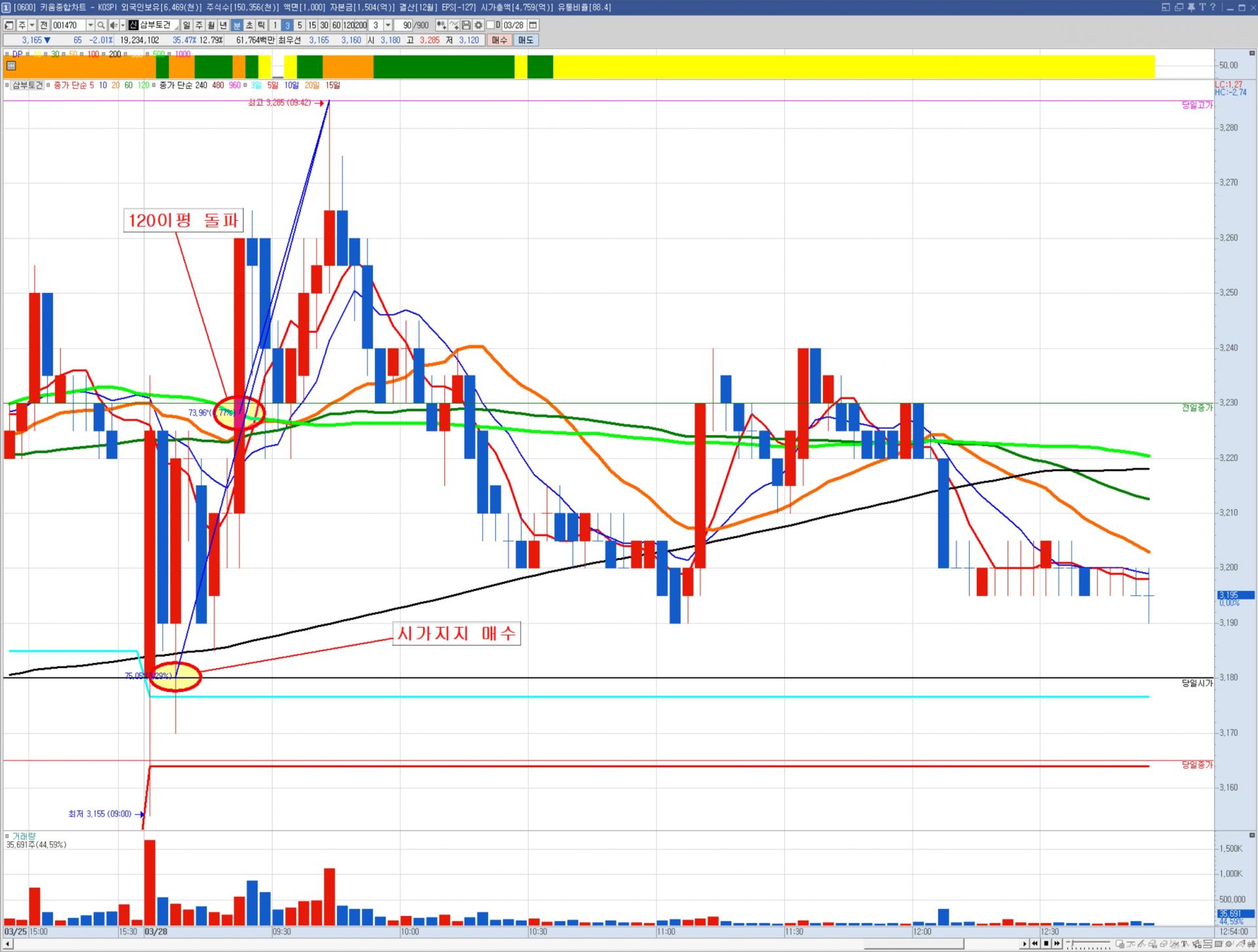The image size is (1258, 952).
Task: Click the 매도 sell button
Action: click(x=525, y=40)
